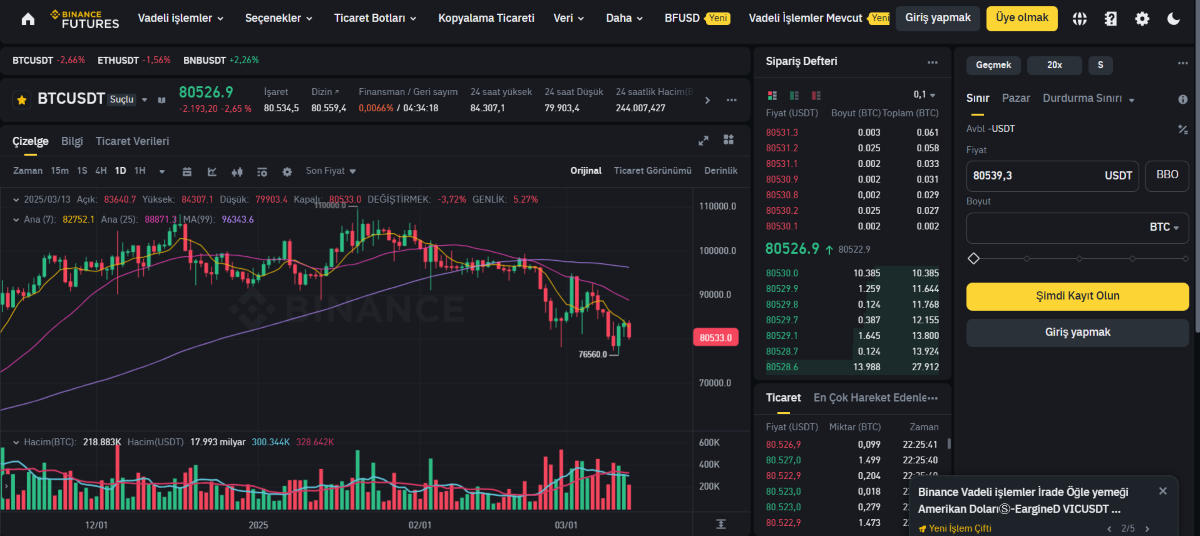
Task: Change order book 0,1 grouping dropdown
Action: coord(925,95)
